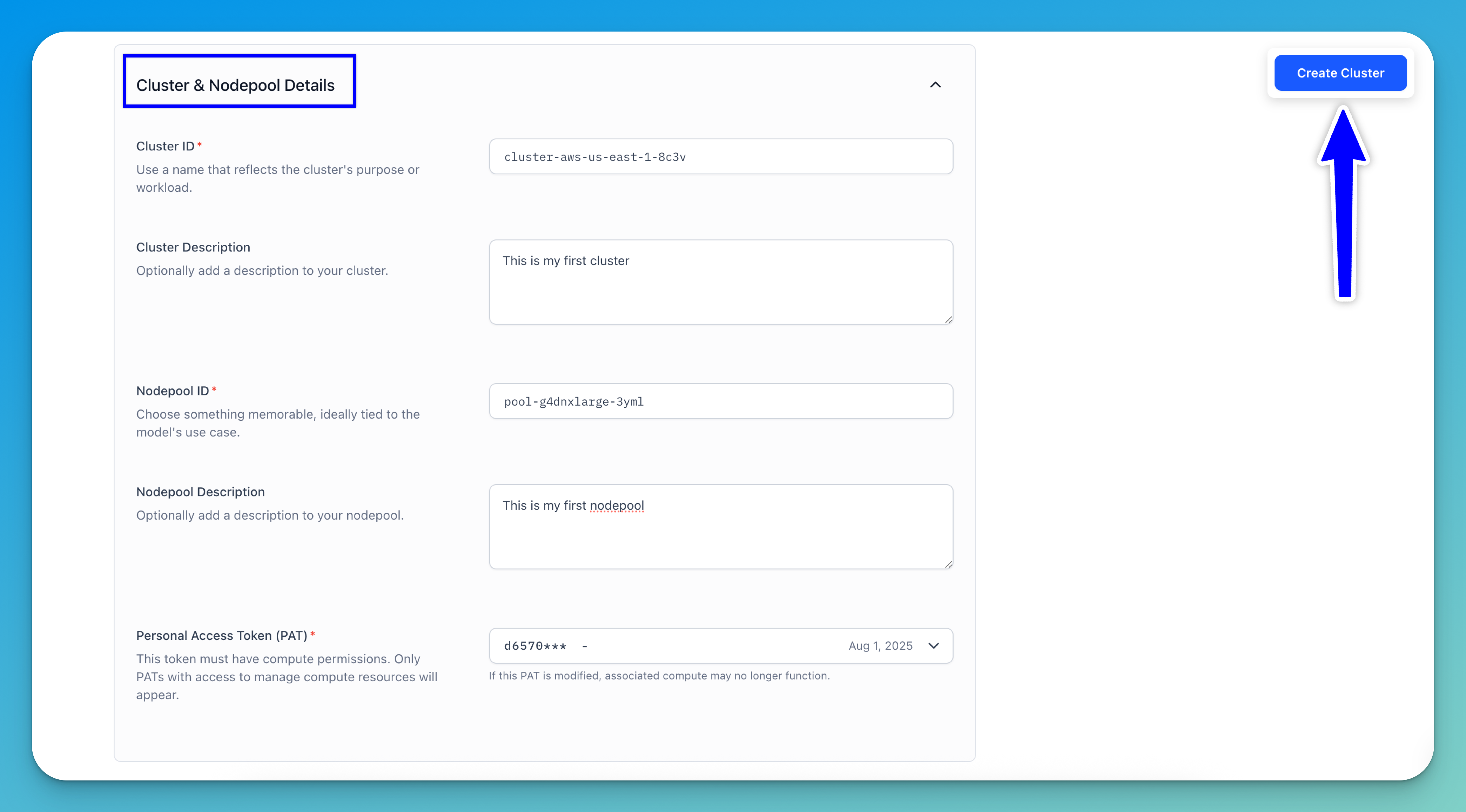Click the Nodepool Description label
Viewport: 1466px width, 812px height.
pyautogui.click(x=200, y=492)
